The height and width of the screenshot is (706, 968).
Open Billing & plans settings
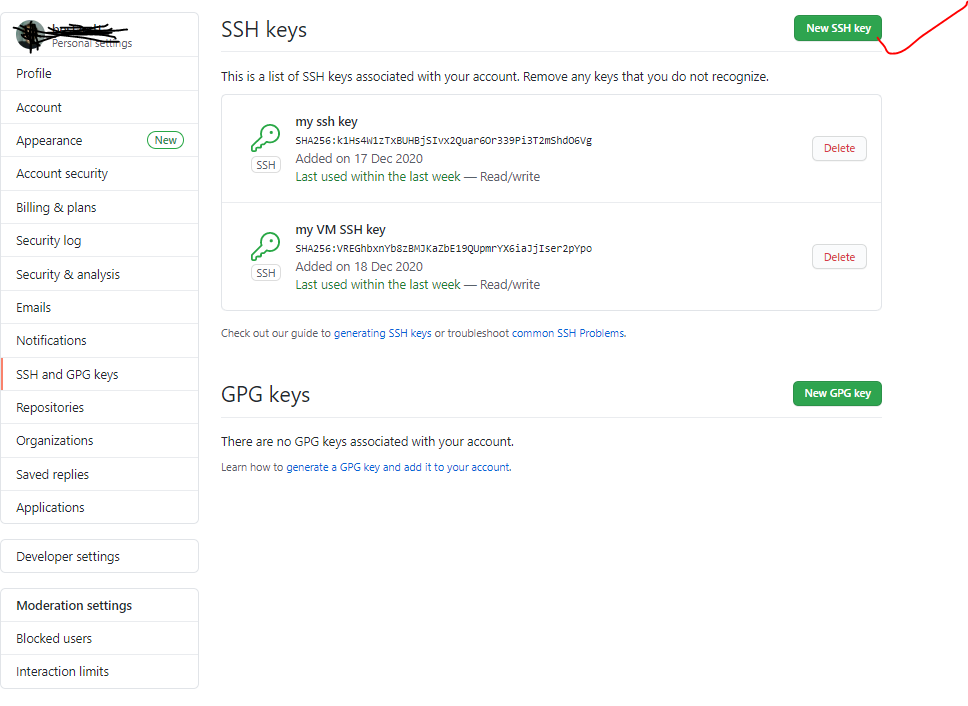[x=57, y=207]
